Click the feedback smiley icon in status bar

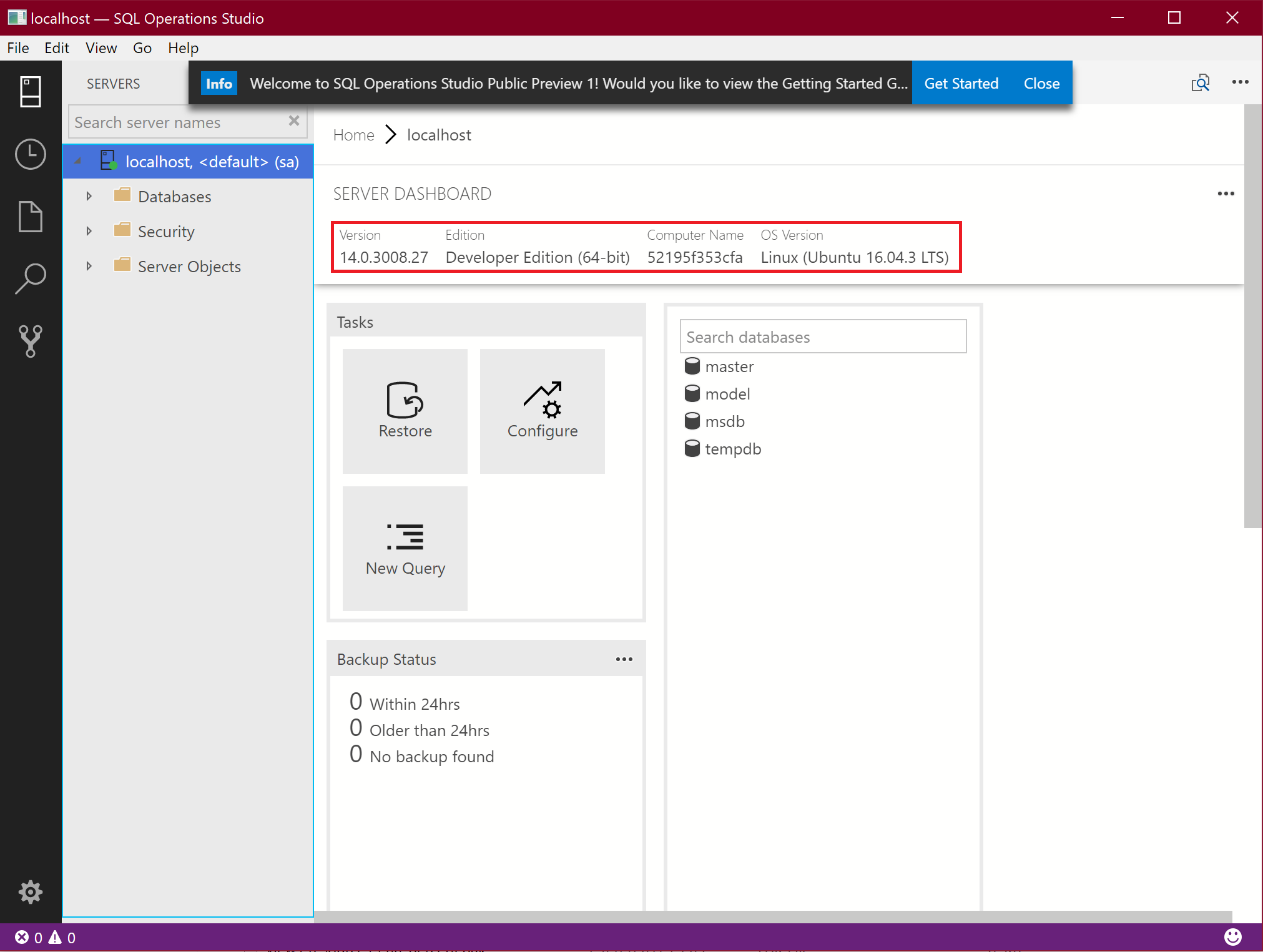click(x=1233, y=936)
